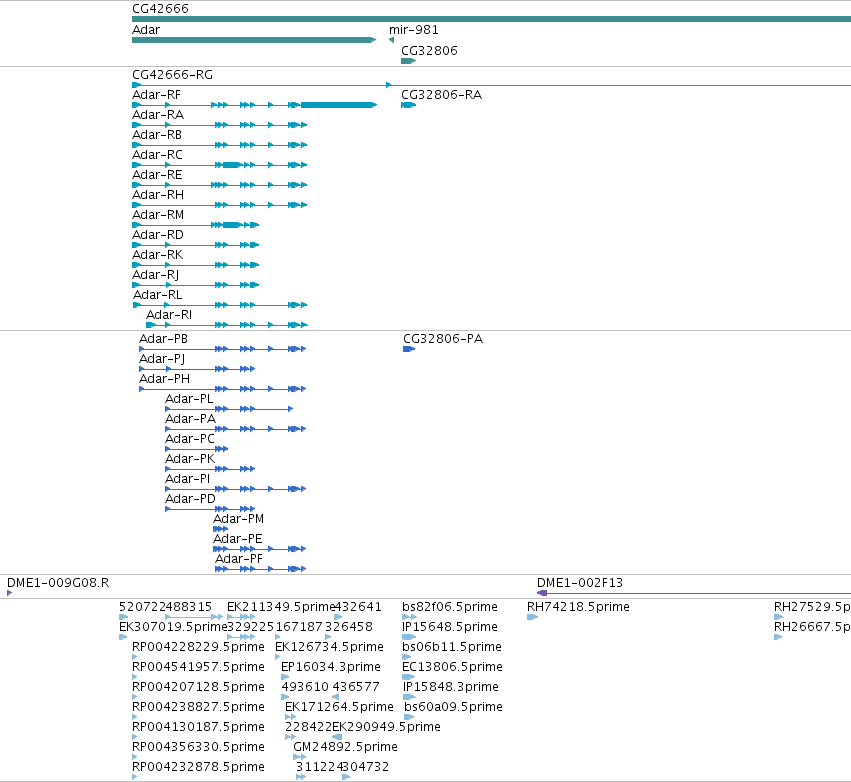Click the GM24892.5prime EST label
851x782 pixels.
coord(345,747)
